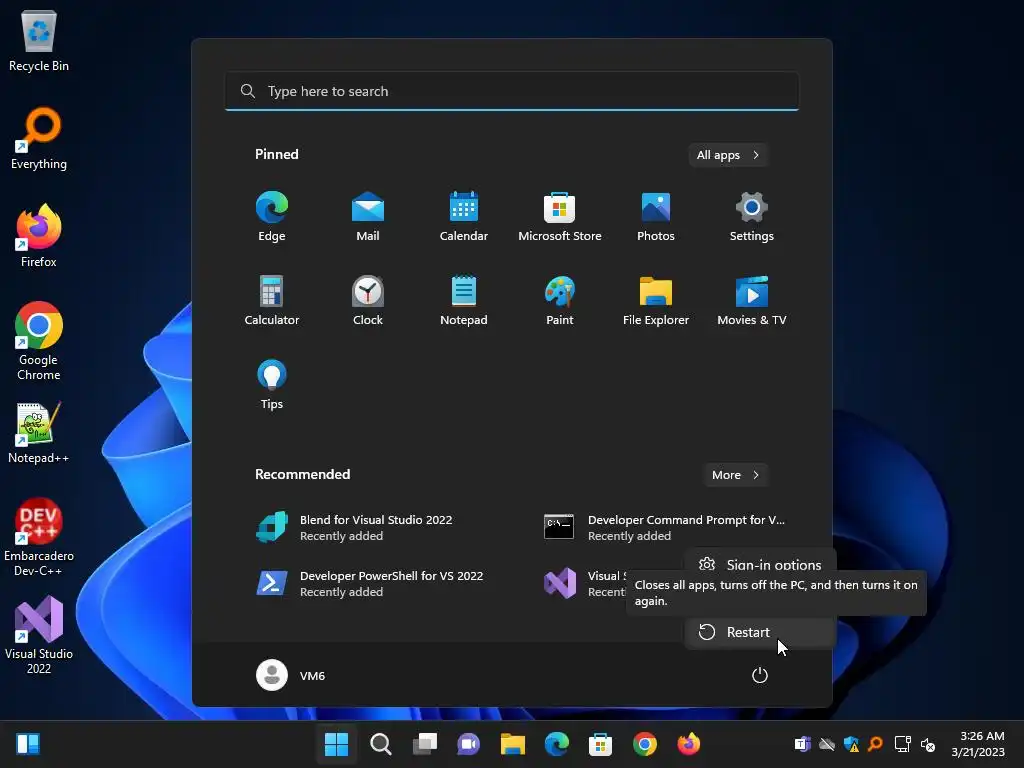This screenshot has width=1024, height=768.
Task: Select the Google Chrome desktop shortcut
Action: [x=39, y=341]
